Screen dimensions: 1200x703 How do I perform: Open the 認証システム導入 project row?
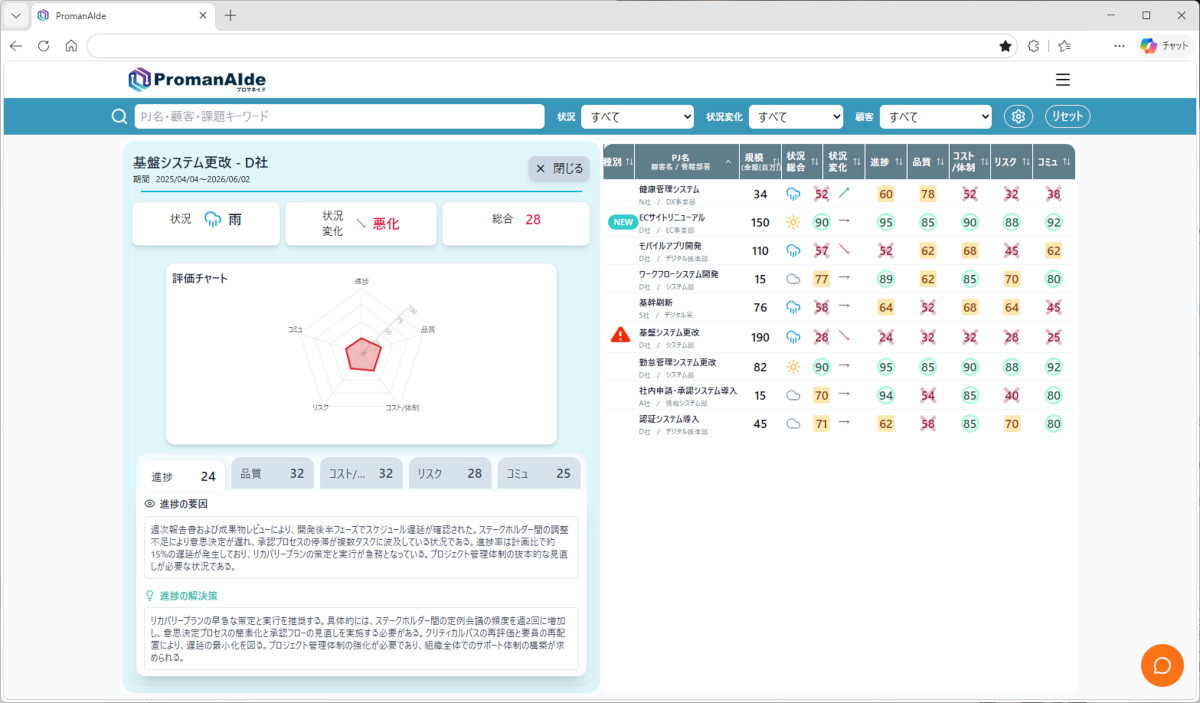pyautogui.click(x=839, y=424)
